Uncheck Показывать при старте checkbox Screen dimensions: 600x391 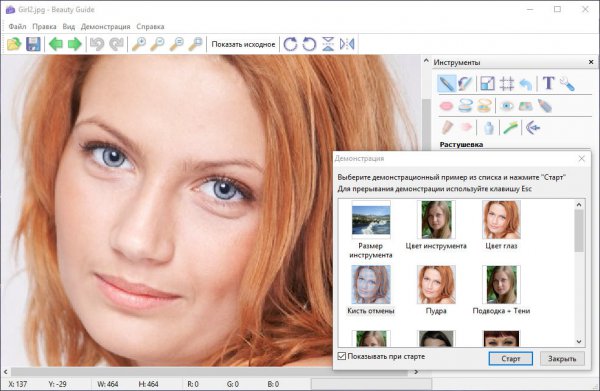coord(342,356)
